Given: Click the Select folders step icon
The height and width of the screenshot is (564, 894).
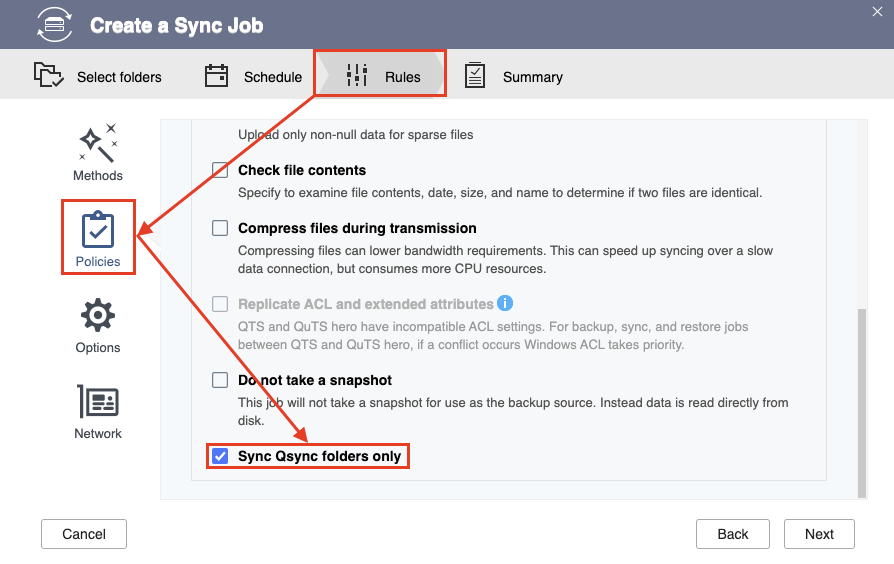Looking at the screenshot, I should tap(48, 75).
